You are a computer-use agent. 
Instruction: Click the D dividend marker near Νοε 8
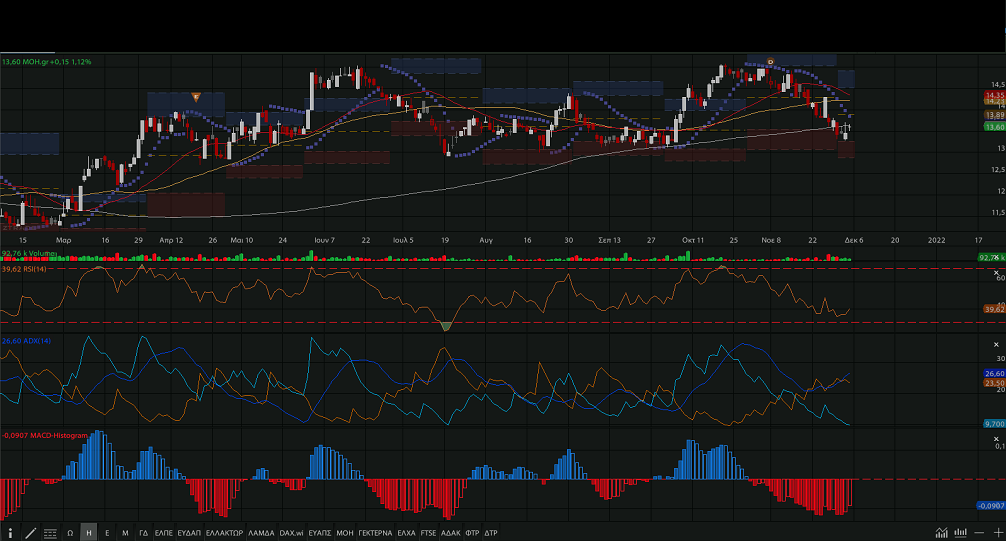pos(771,62)
